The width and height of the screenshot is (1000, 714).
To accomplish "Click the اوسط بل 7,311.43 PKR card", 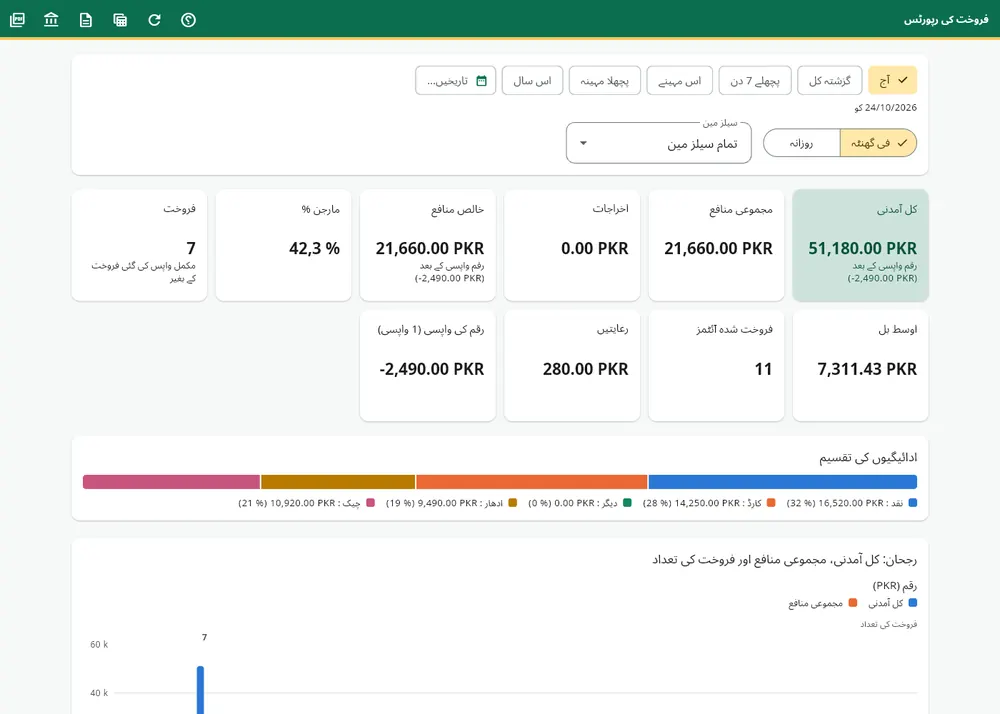I will pos(860,365).
